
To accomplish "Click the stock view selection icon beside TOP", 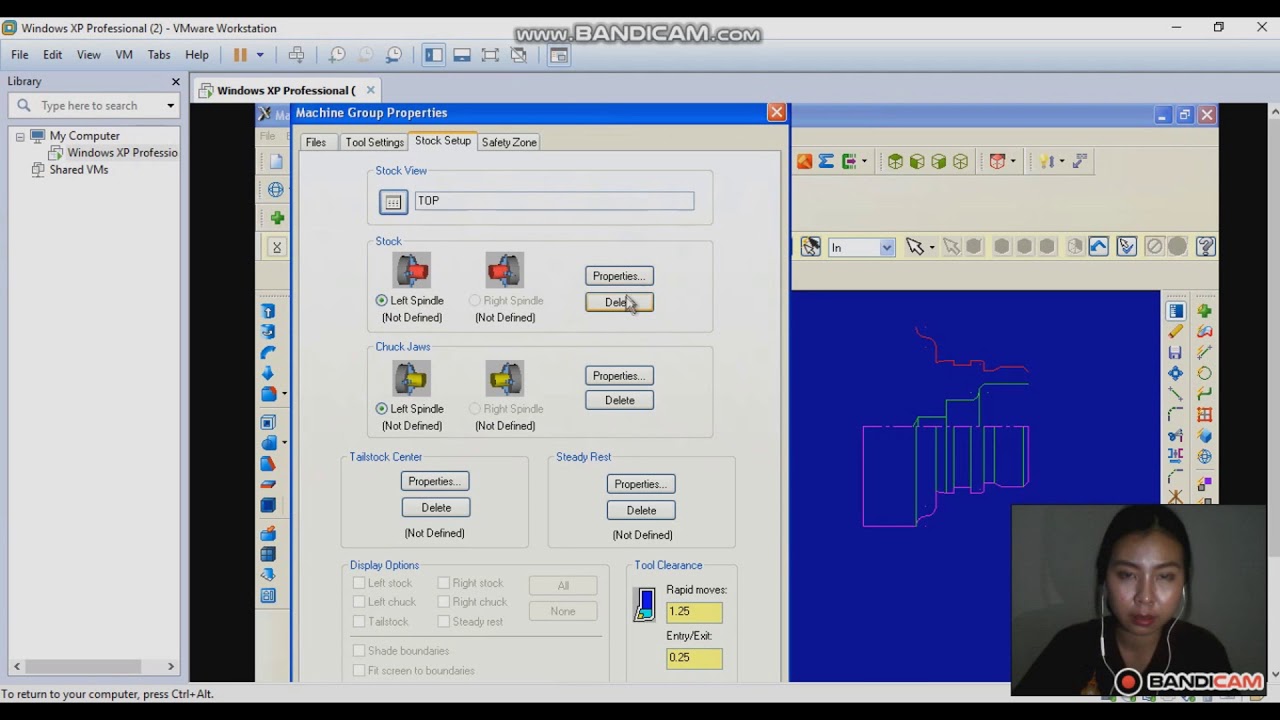I will click(x=393, y=202).
